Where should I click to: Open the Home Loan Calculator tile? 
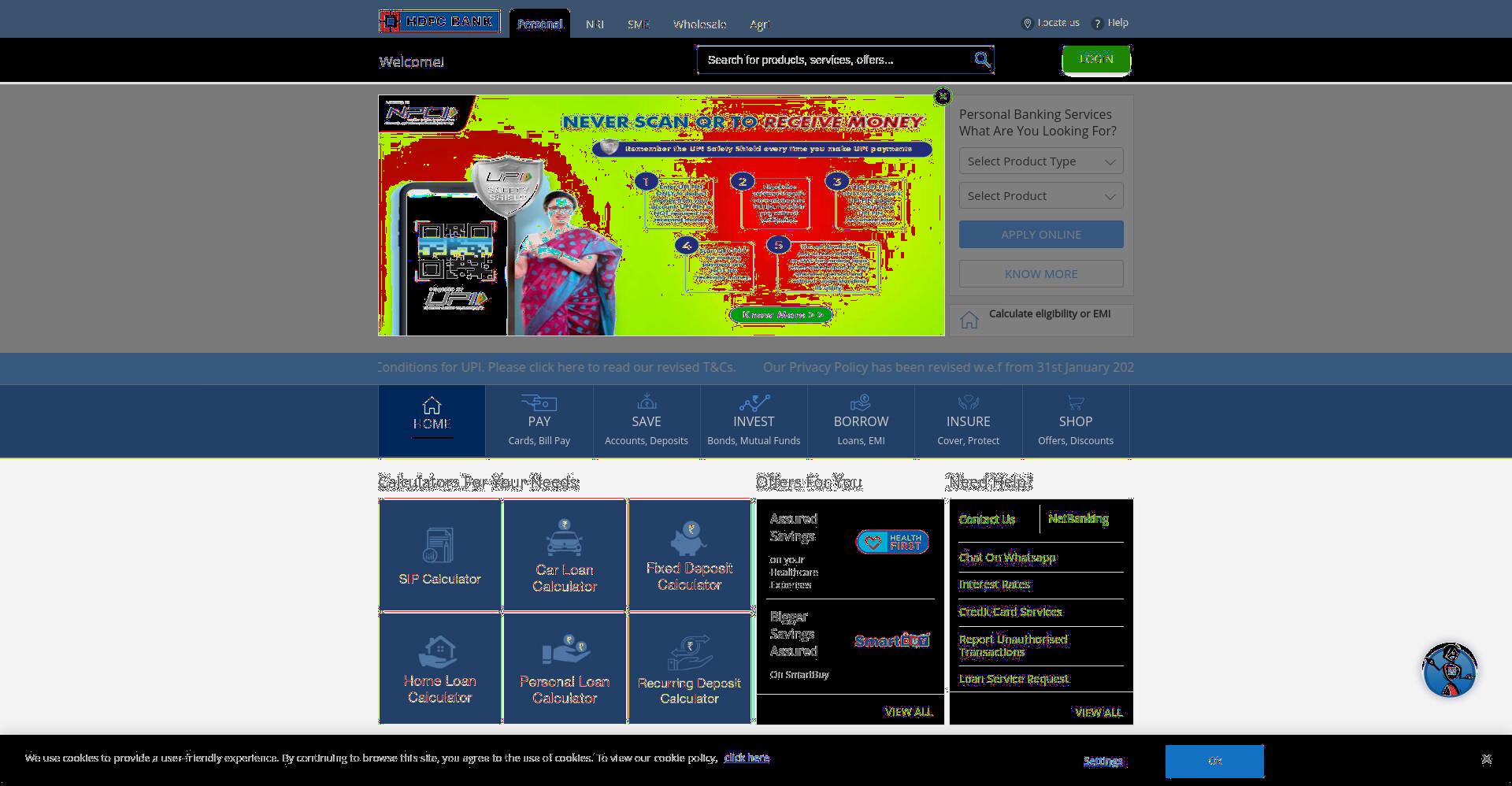(x=439, y=668)
